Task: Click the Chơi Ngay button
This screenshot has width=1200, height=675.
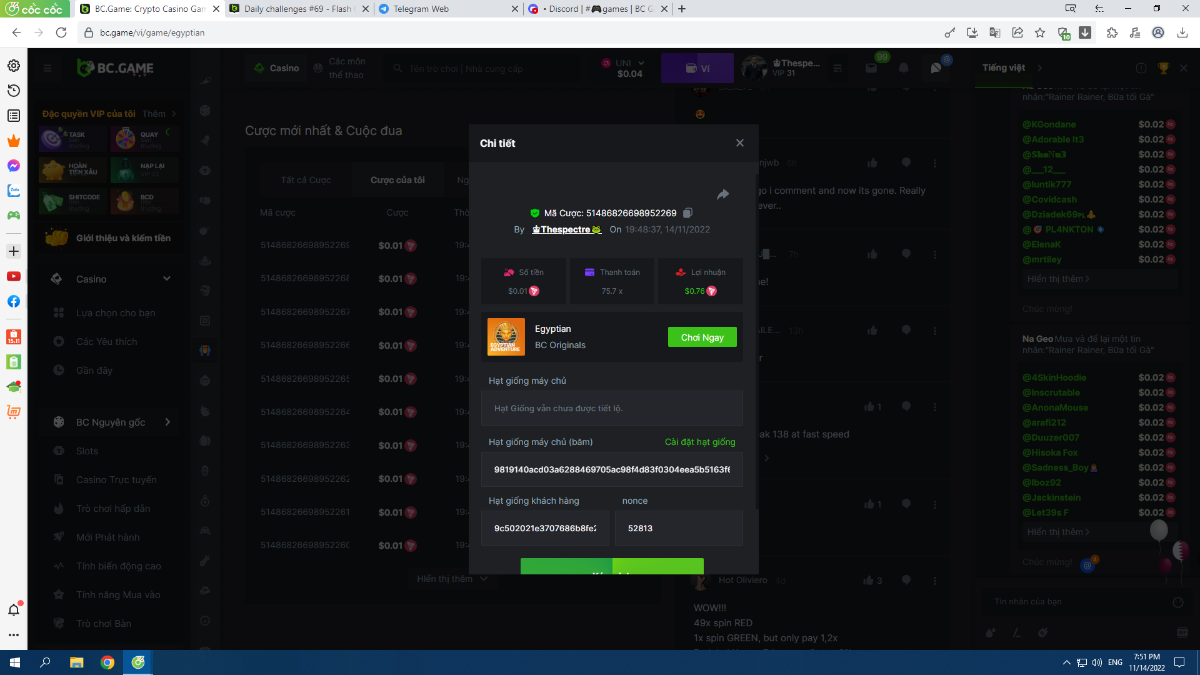Action: coord(702,337)
